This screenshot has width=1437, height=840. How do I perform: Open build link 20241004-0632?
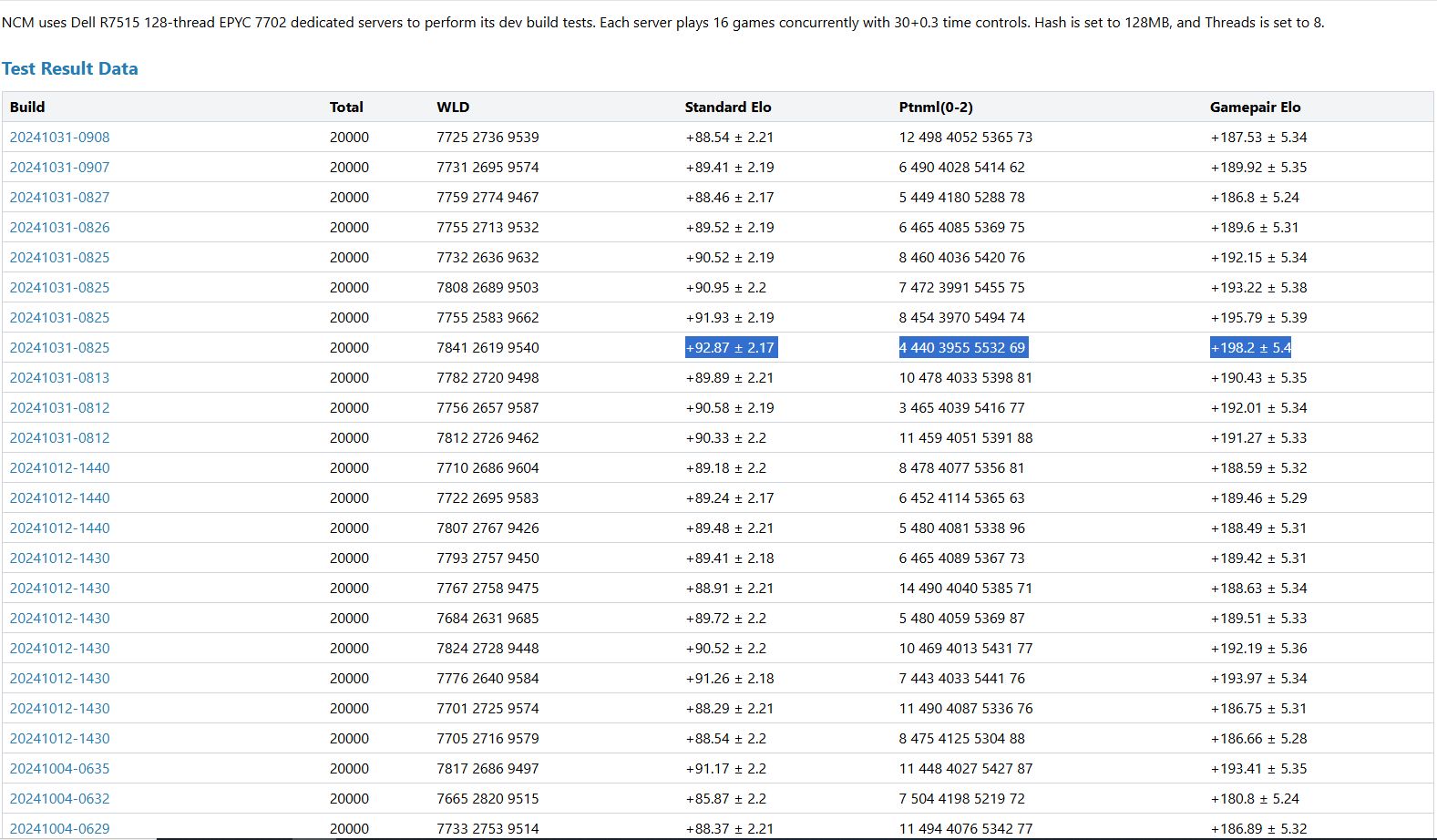pos(59,798)
